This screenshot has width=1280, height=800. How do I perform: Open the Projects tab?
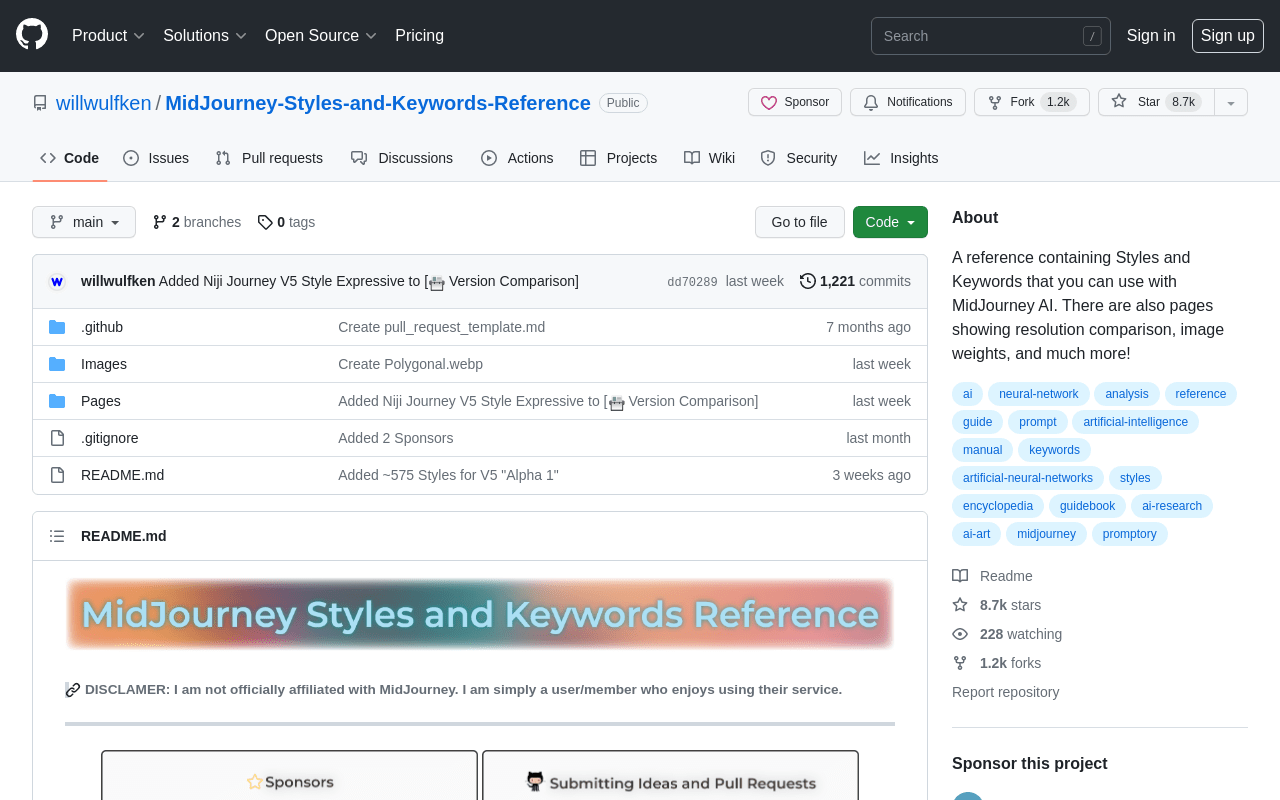(x=619, y=158)
